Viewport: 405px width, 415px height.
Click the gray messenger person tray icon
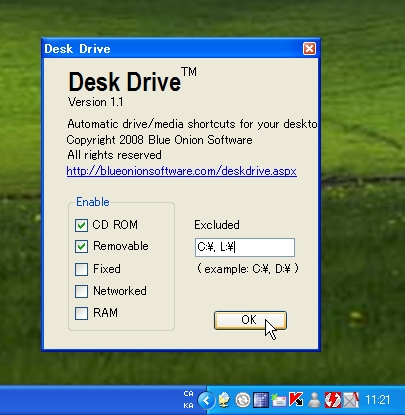click(x=314, y=400)
